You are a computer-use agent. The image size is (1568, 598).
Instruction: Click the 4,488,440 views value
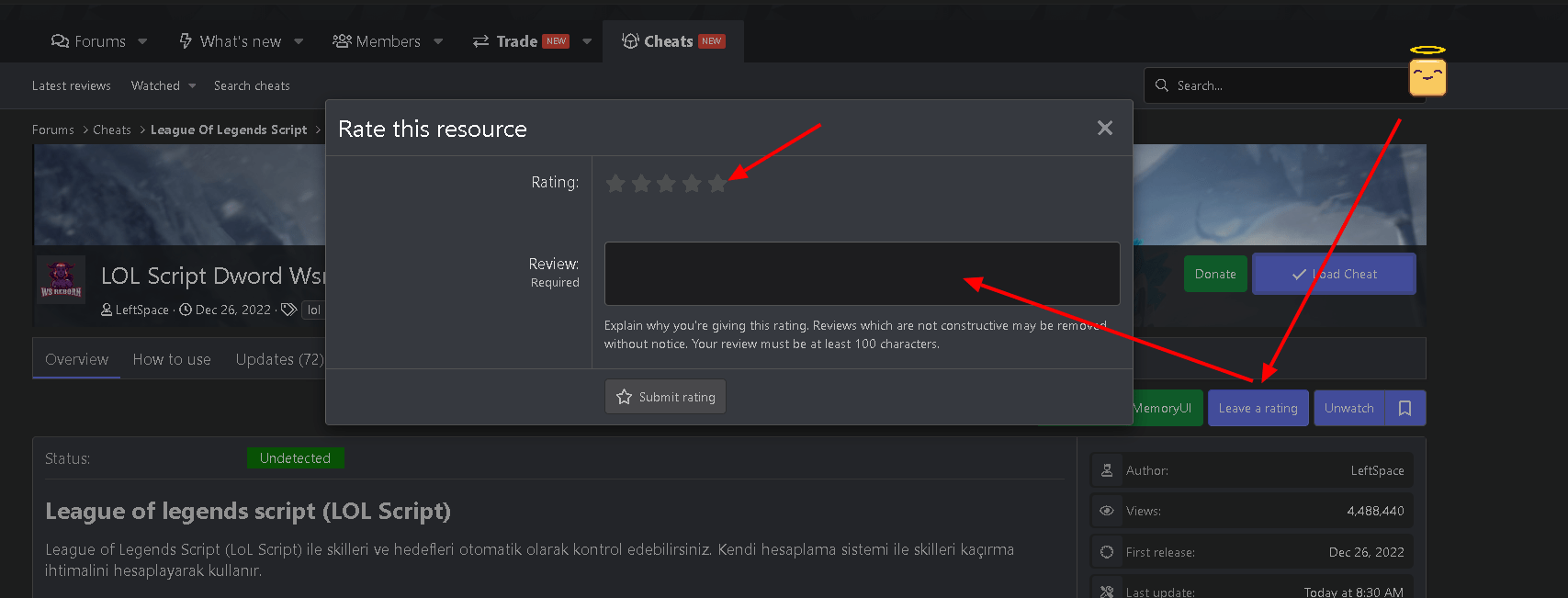click(x=1375, y=511)
